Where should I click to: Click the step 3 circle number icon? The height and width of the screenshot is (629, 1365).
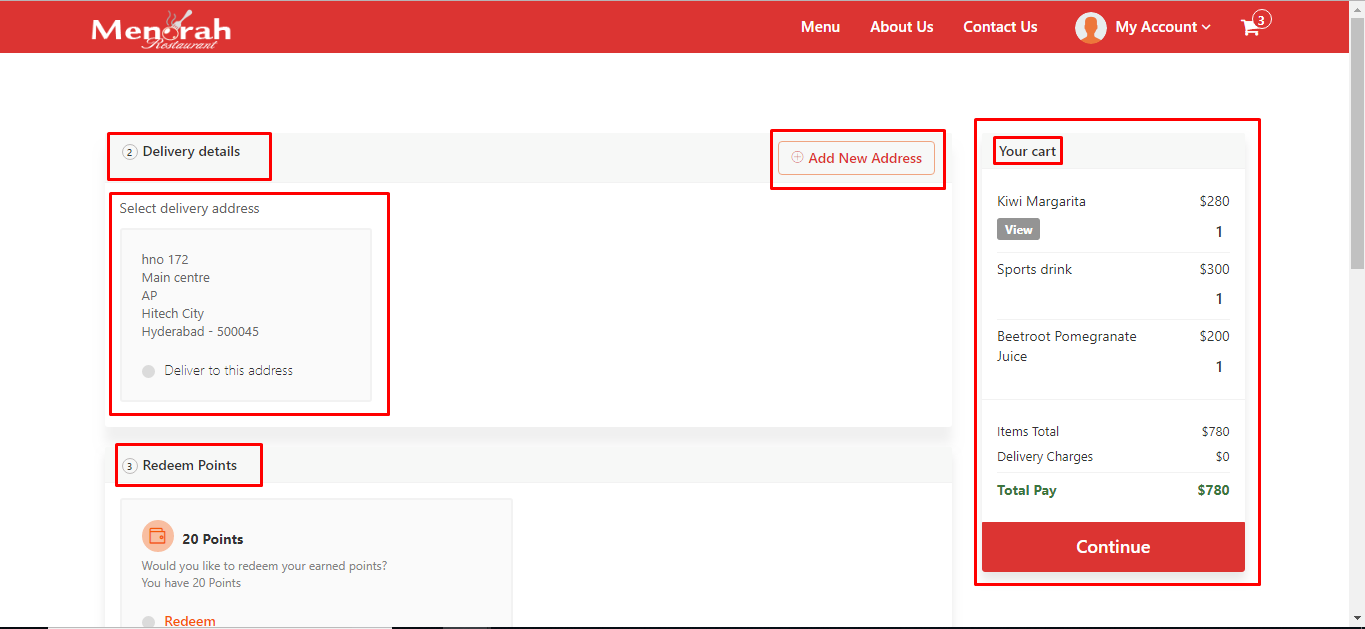coord(130,466)
